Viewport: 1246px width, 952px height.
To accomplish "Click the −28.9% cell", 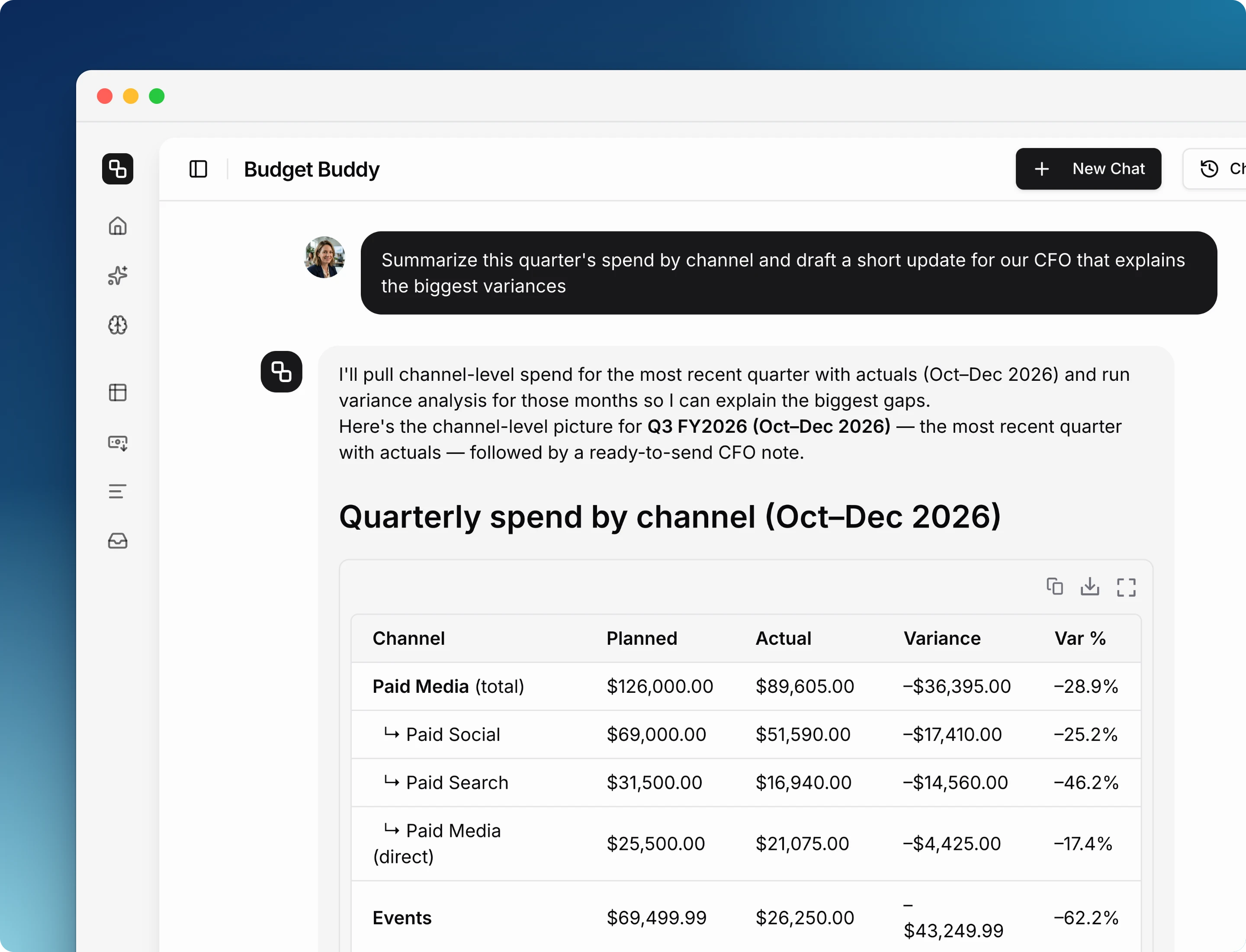I will coord(1085,687).
